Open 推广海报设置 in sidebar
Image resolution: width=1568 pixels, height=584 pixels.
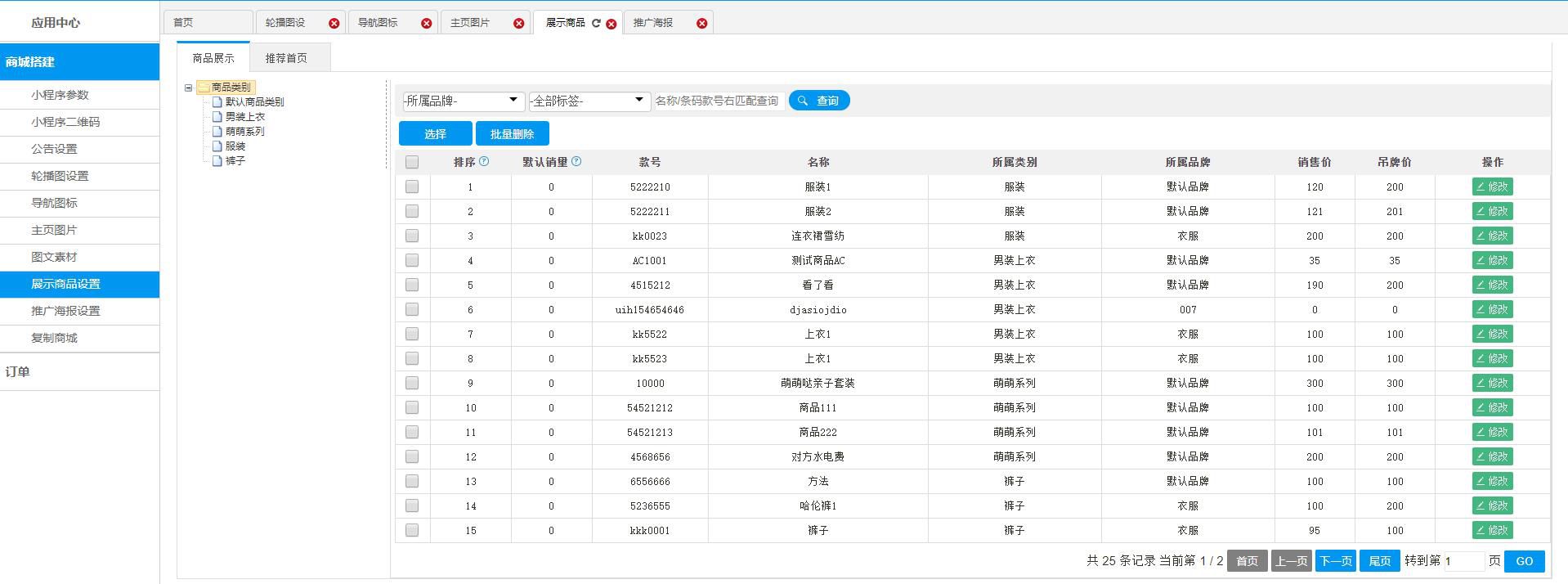click(x=79, y=311)
